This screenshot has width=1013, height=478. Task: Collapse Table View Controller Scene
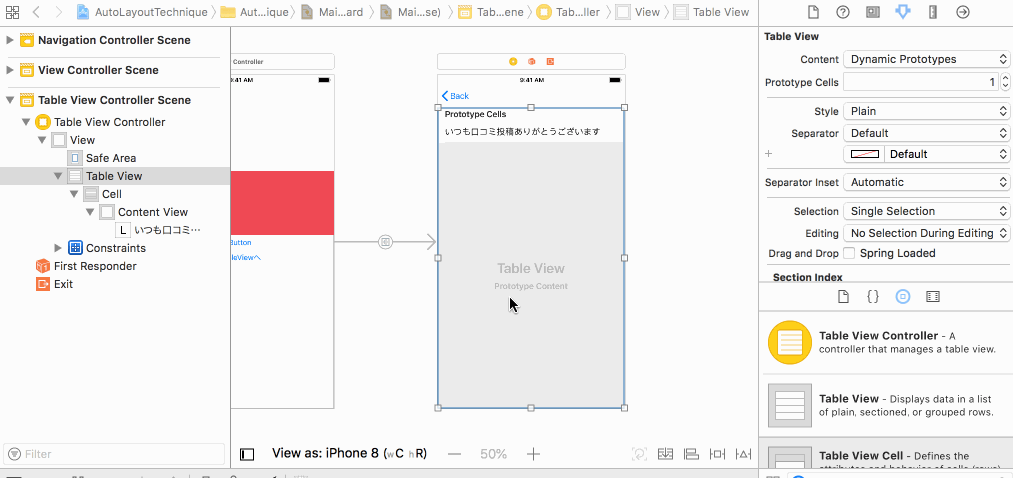(x=10, y=100)
